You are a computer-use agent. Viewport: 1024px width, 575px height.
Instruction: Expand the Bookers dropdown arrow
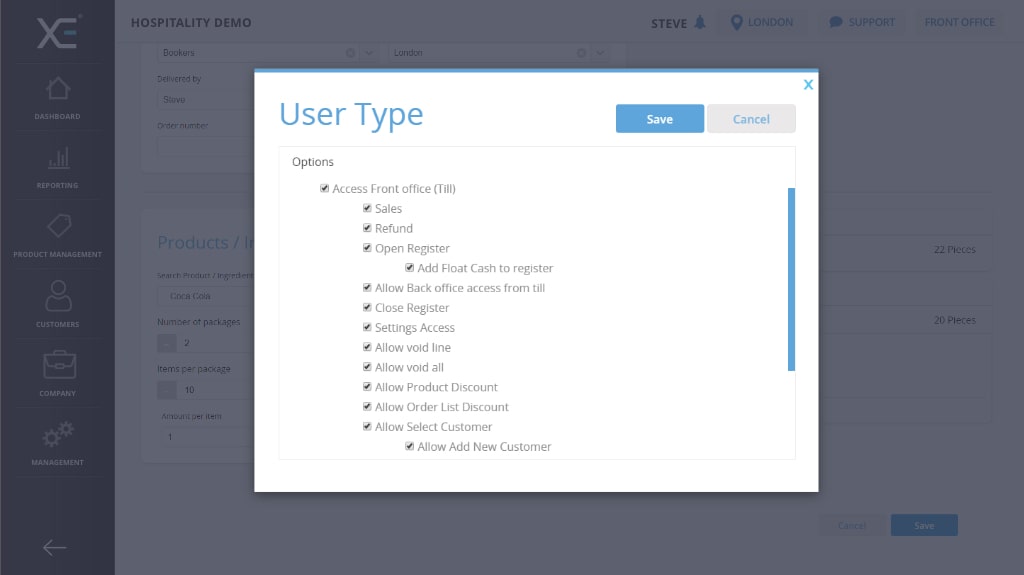click(x=368, y=52)
